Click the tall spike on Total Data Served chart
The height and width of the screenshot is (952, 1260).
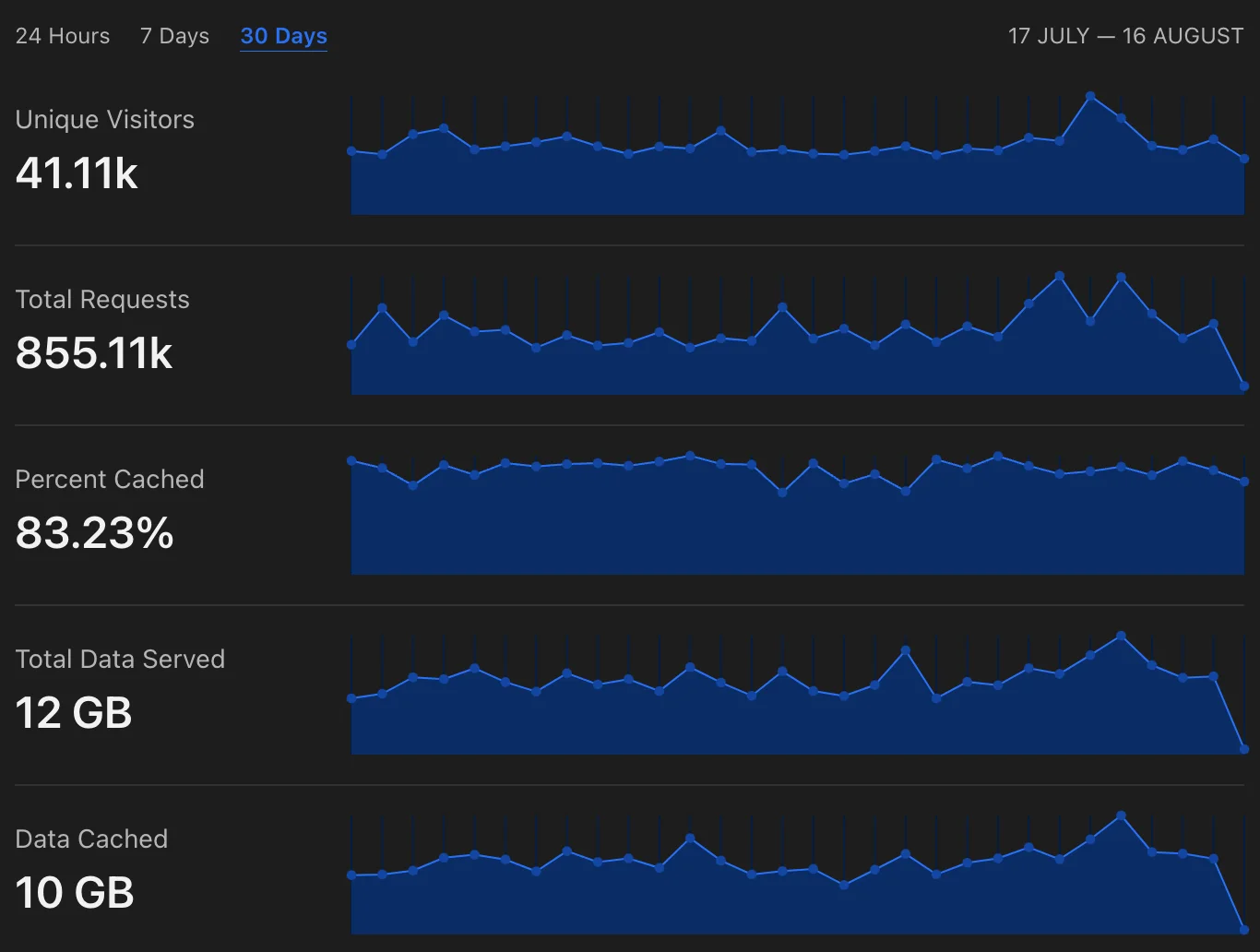(906, 650)
